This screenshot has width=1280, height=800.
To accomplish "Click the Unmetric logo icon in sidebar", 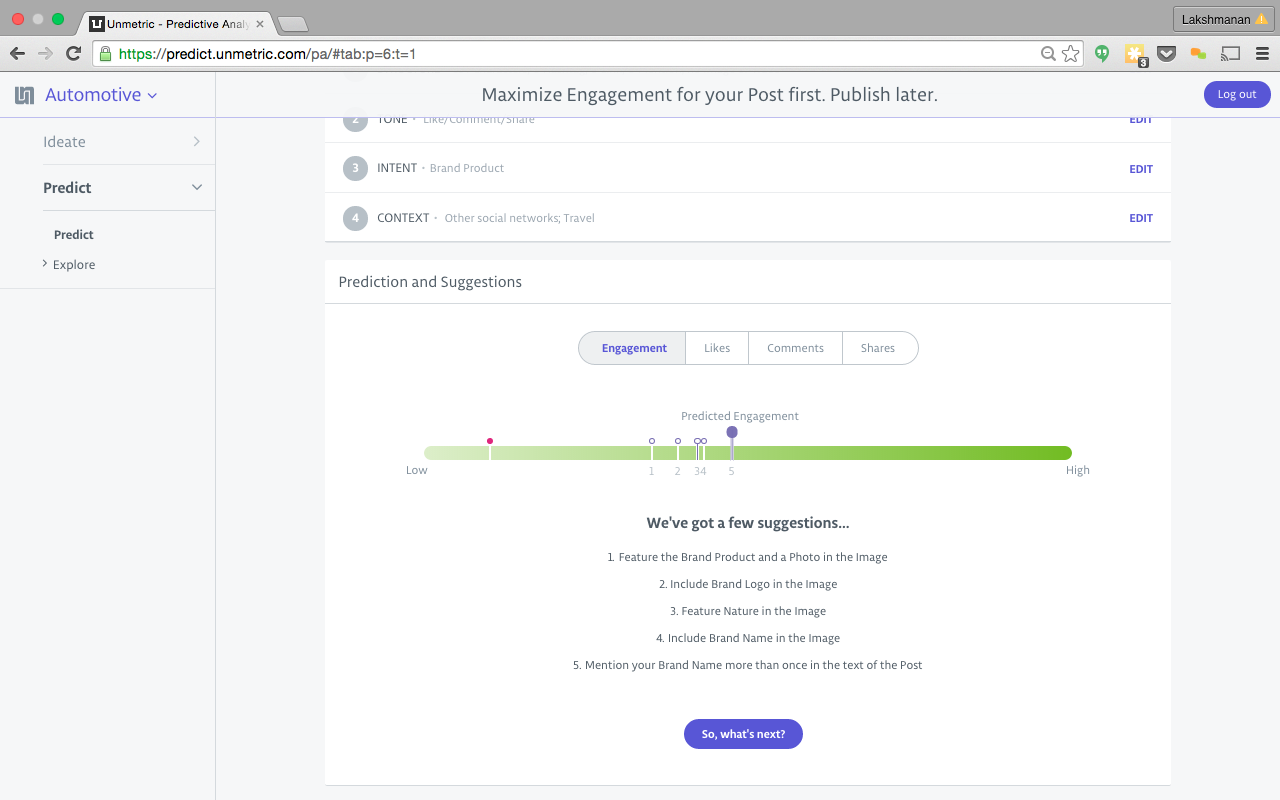I will tap(24, 95).
